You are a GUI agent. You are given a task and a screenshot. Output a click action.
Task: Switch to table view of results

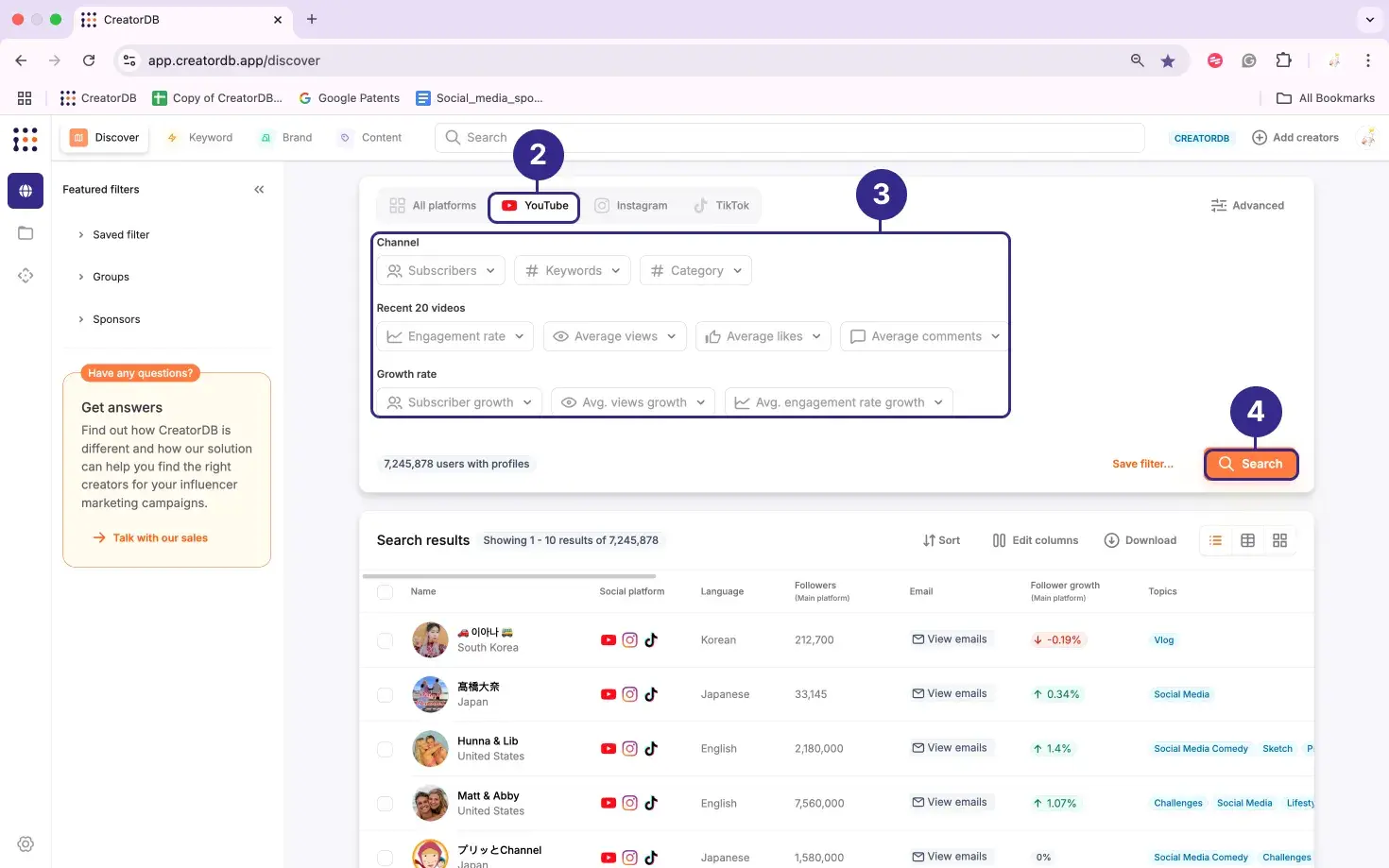tap(1248, 540)
